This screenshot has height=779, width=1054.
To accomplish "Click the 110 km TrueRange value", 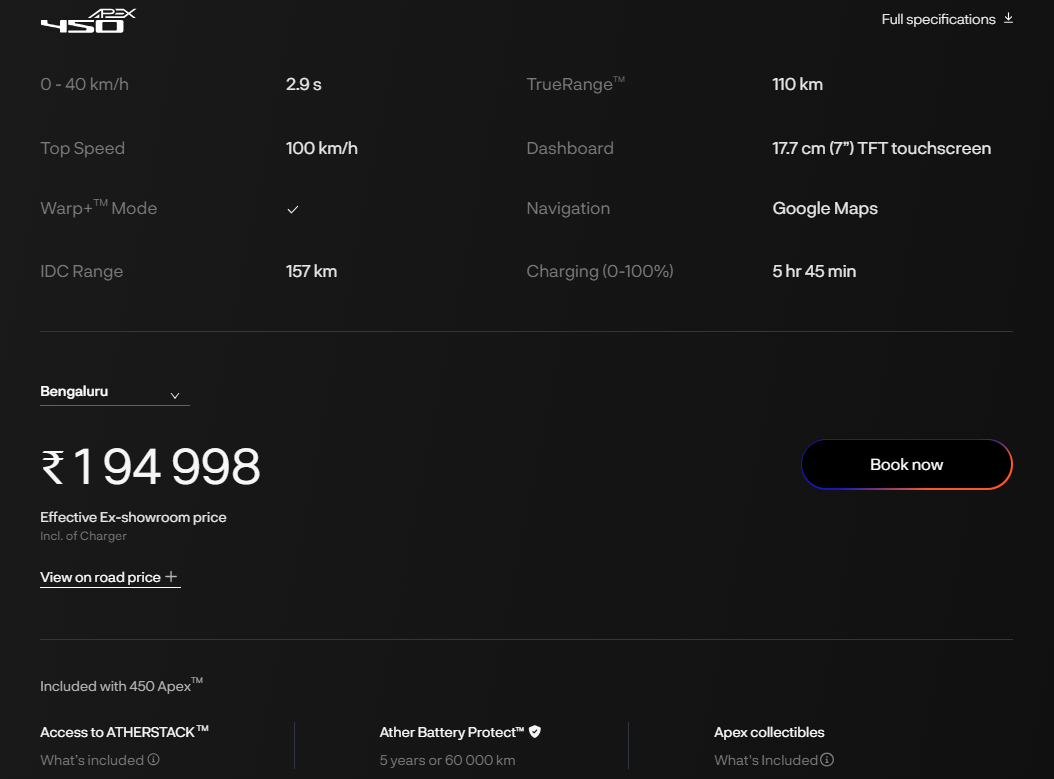I will point(797,85).
